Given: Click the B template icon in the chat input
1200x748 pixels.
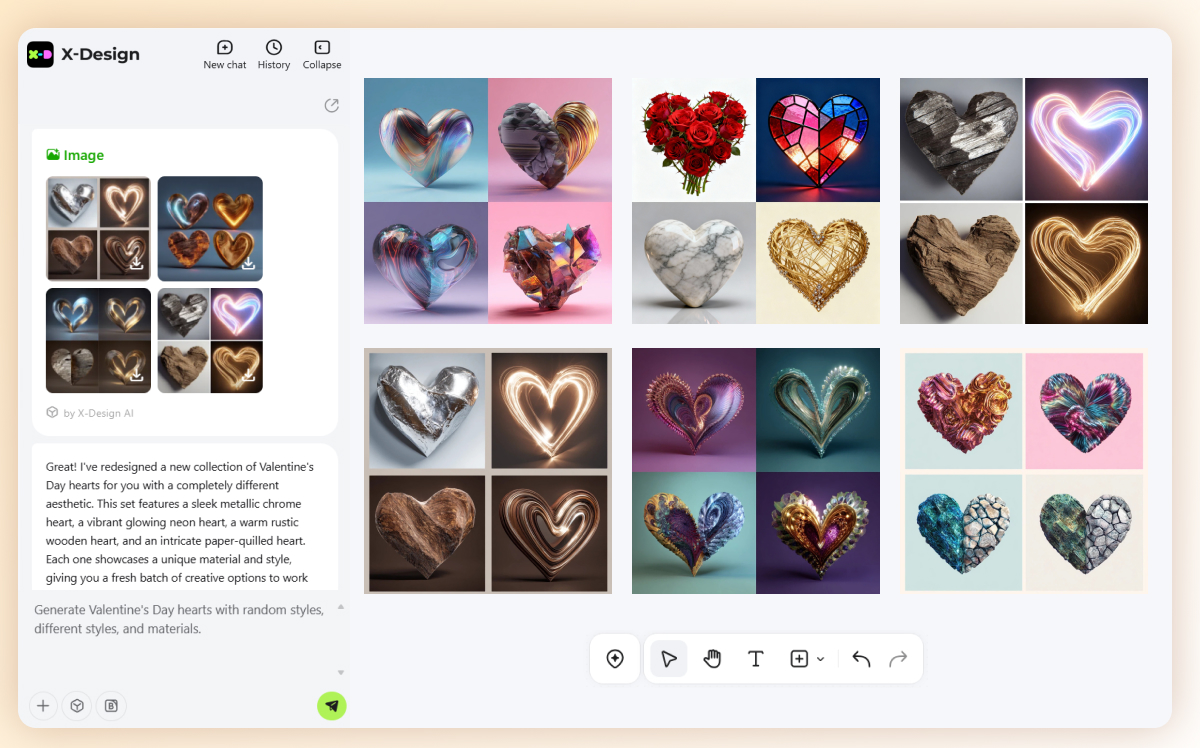Looking at the screenshot, I should pyautogui.click(x=111, y=705).
